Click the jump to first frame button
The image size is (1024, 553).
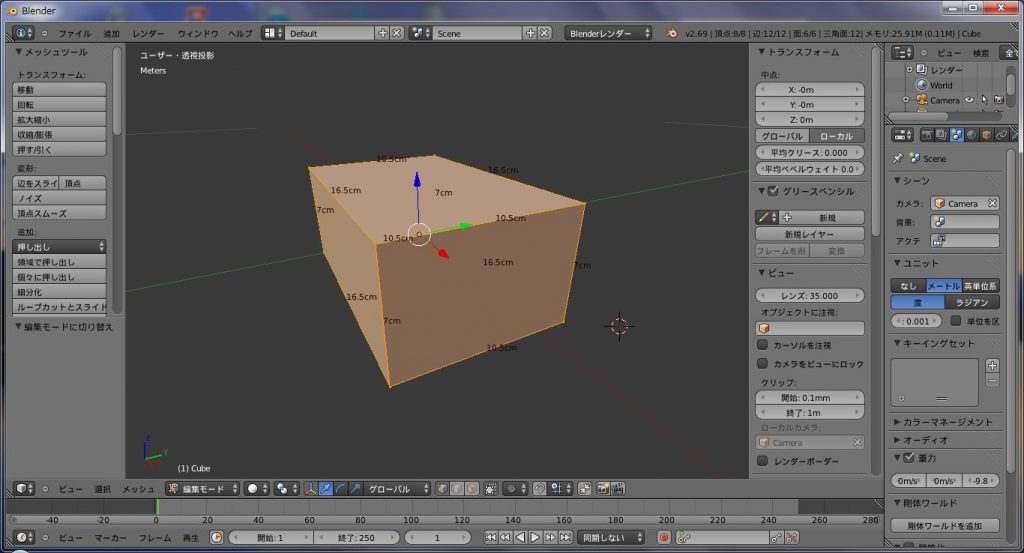click(490, 537)
